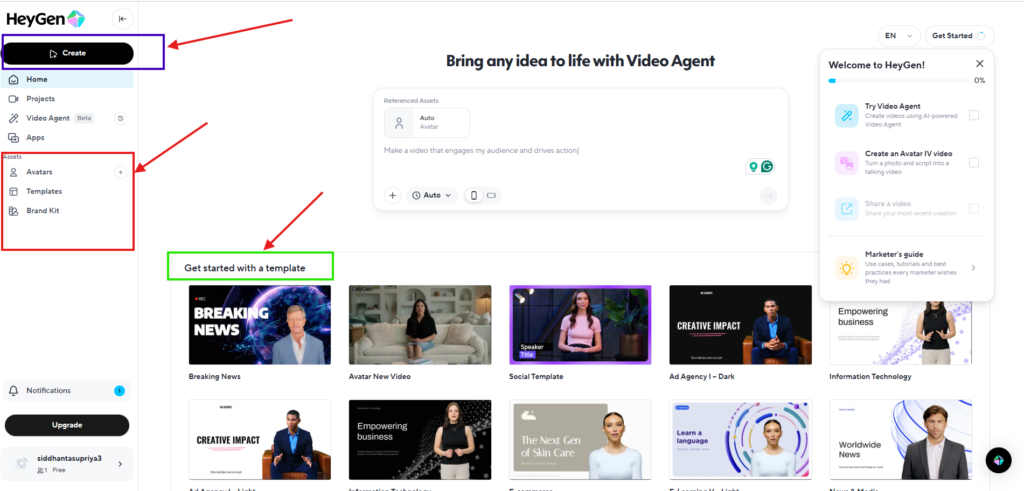Open the Auto duration dropdown
The image size is (1024, 491).
pyautogui.click(x=432, y=195)
